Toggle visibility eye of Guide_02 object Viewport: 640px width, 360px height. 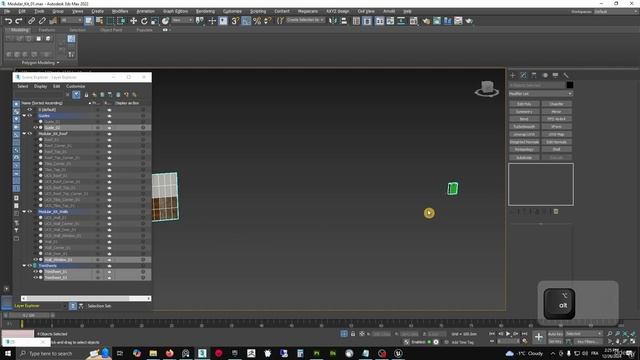(x=36, y=127)
